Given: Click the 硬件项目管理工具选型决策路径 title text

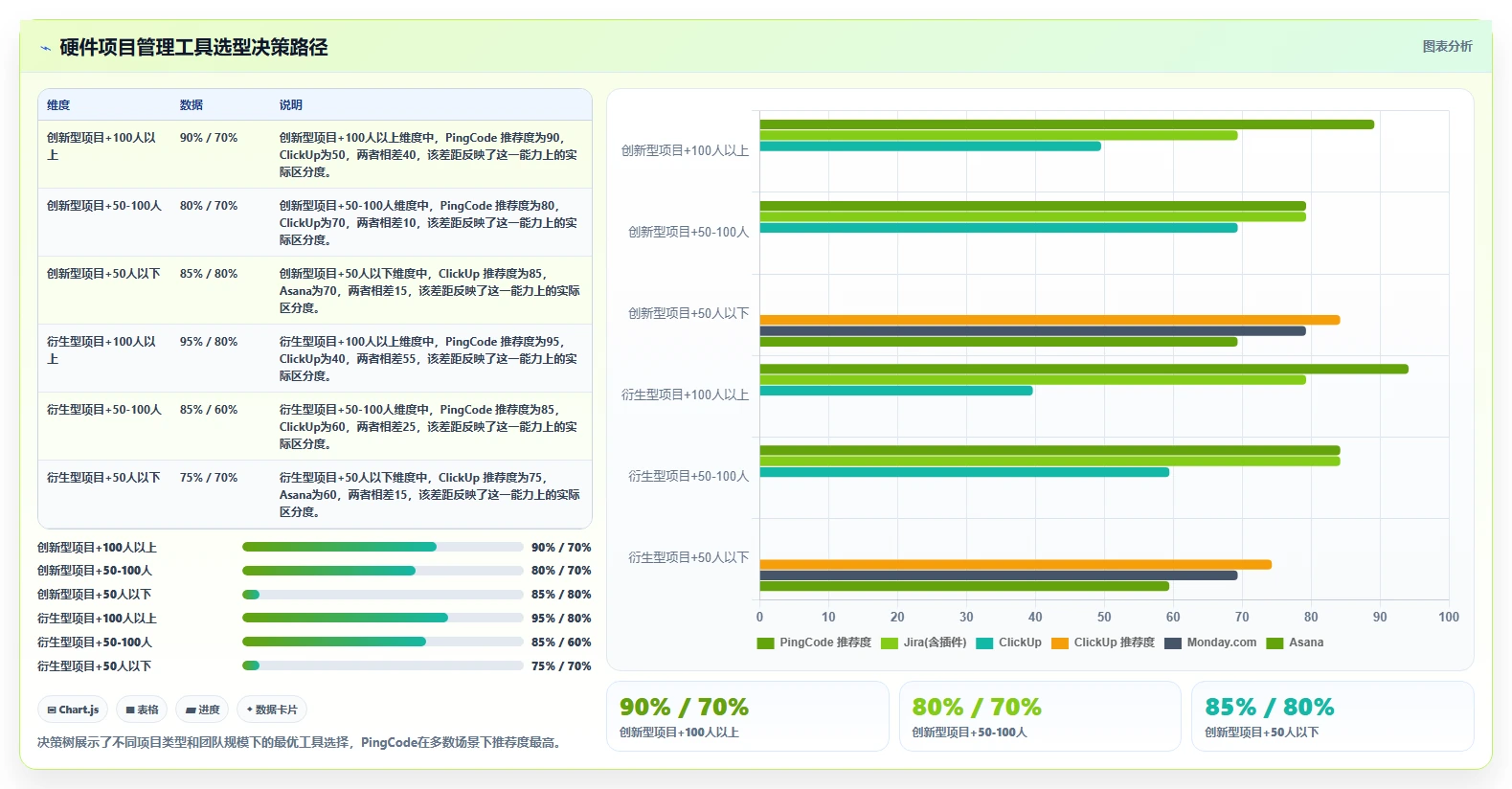Looking at the screenshot, I should point(193,48).
